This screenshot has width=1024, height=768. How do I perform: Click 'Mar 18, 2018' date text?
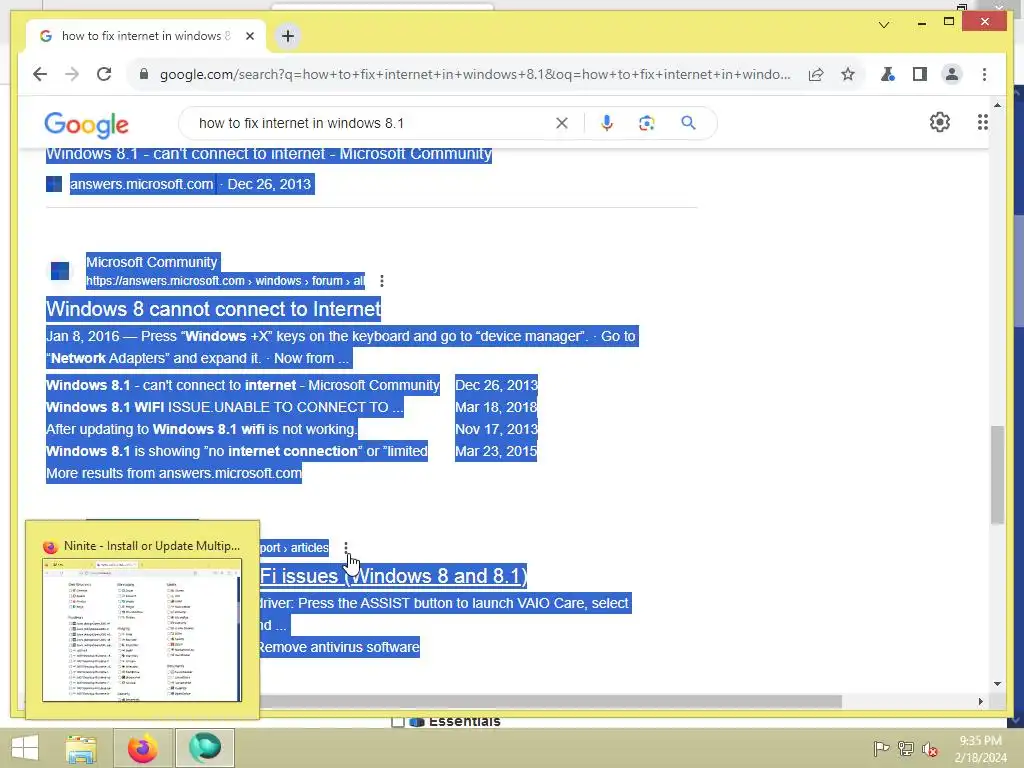click(496, 407)
